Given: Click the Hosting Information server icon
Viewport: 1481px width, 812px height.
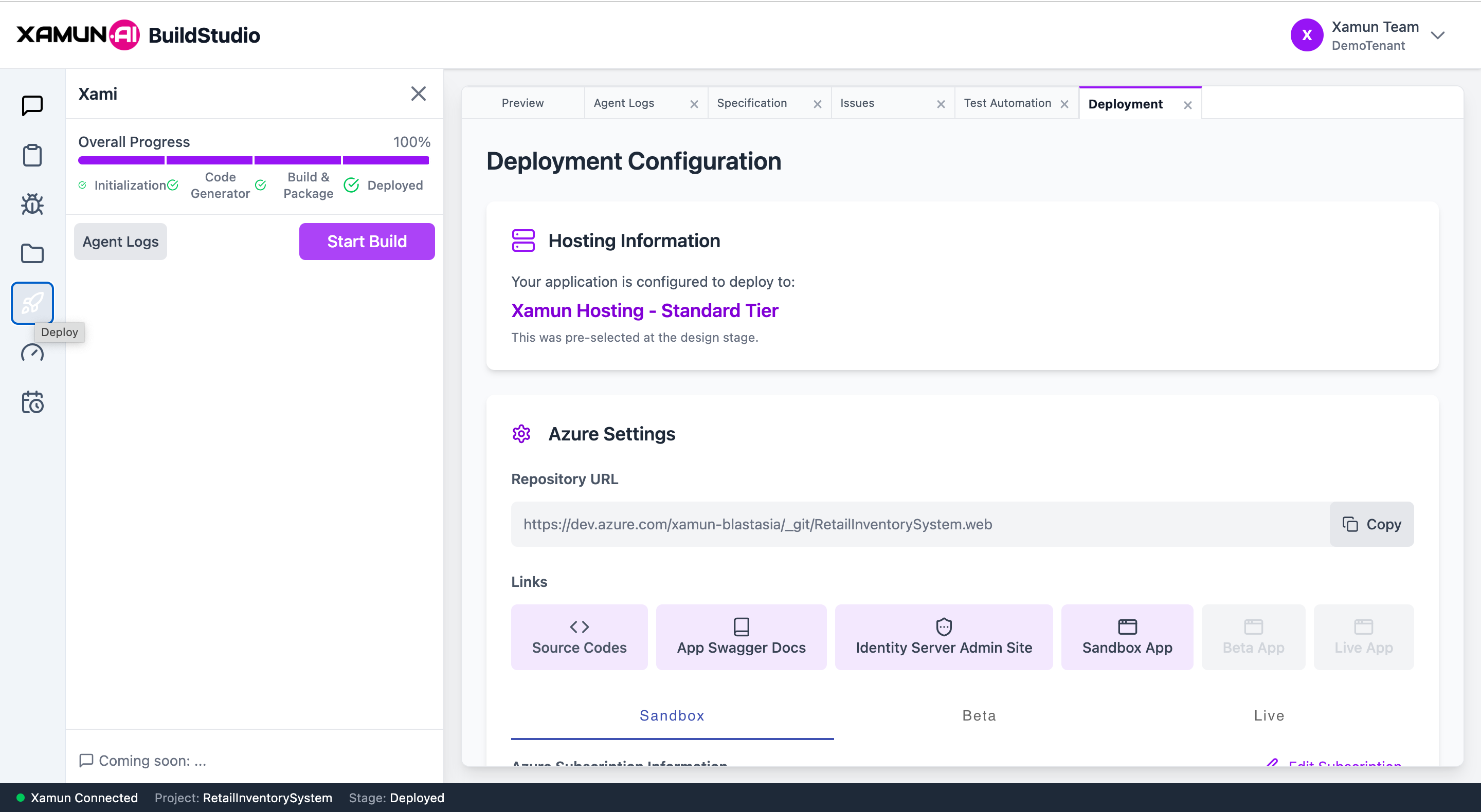Looking at the screenshot, I should click(x=523, y=240).
